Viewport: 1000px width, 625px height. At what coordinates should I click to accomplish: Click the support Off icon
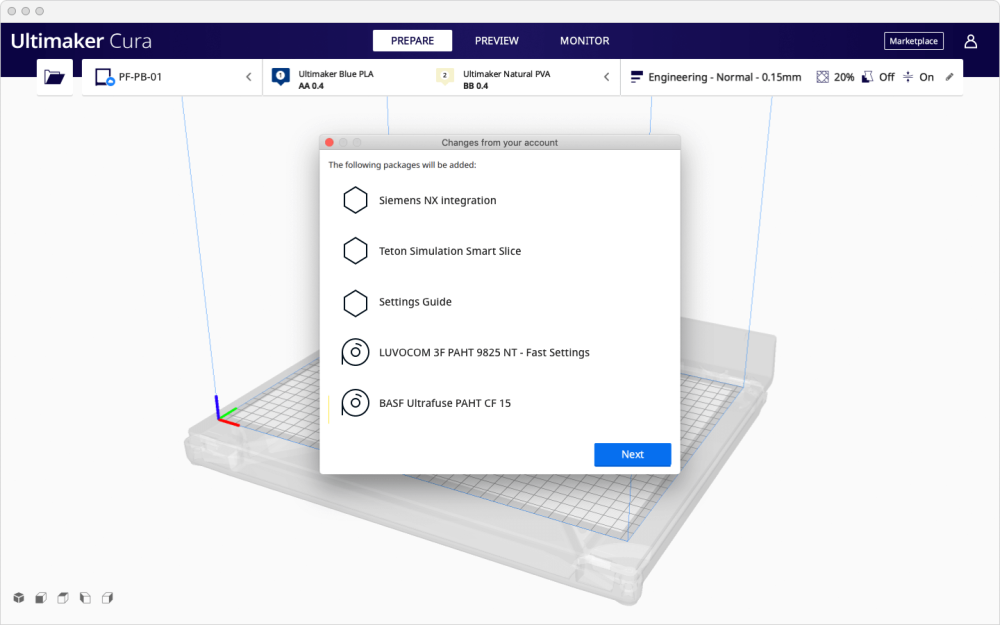[x=867, y=77]
